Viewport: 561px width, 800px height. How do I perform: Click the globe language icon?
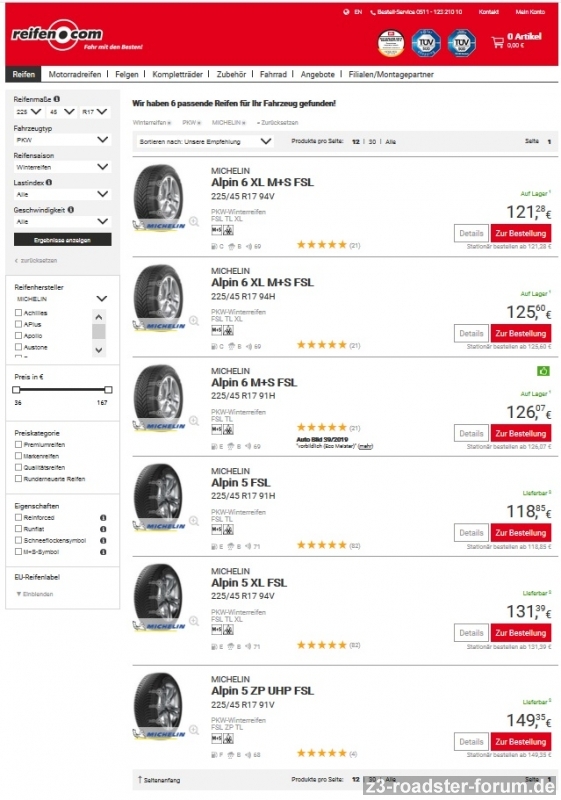click(x=346, y=12)
